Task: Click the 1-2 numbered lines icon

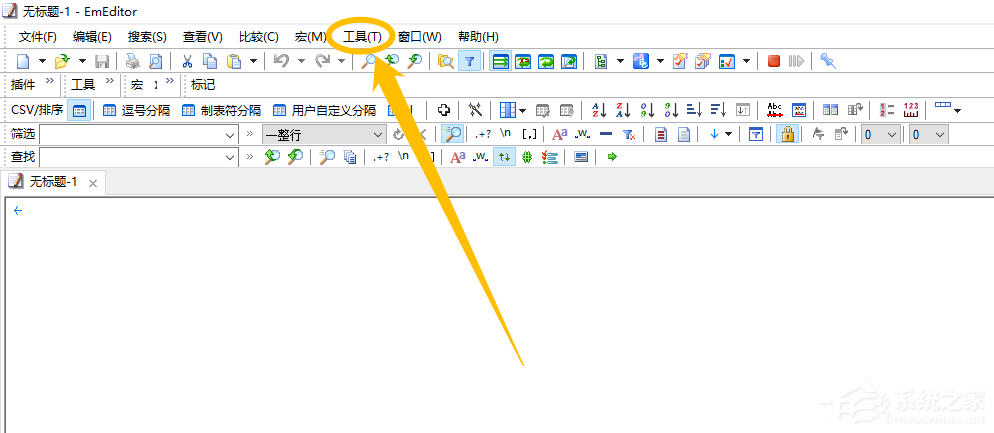Action: [887, 110]
